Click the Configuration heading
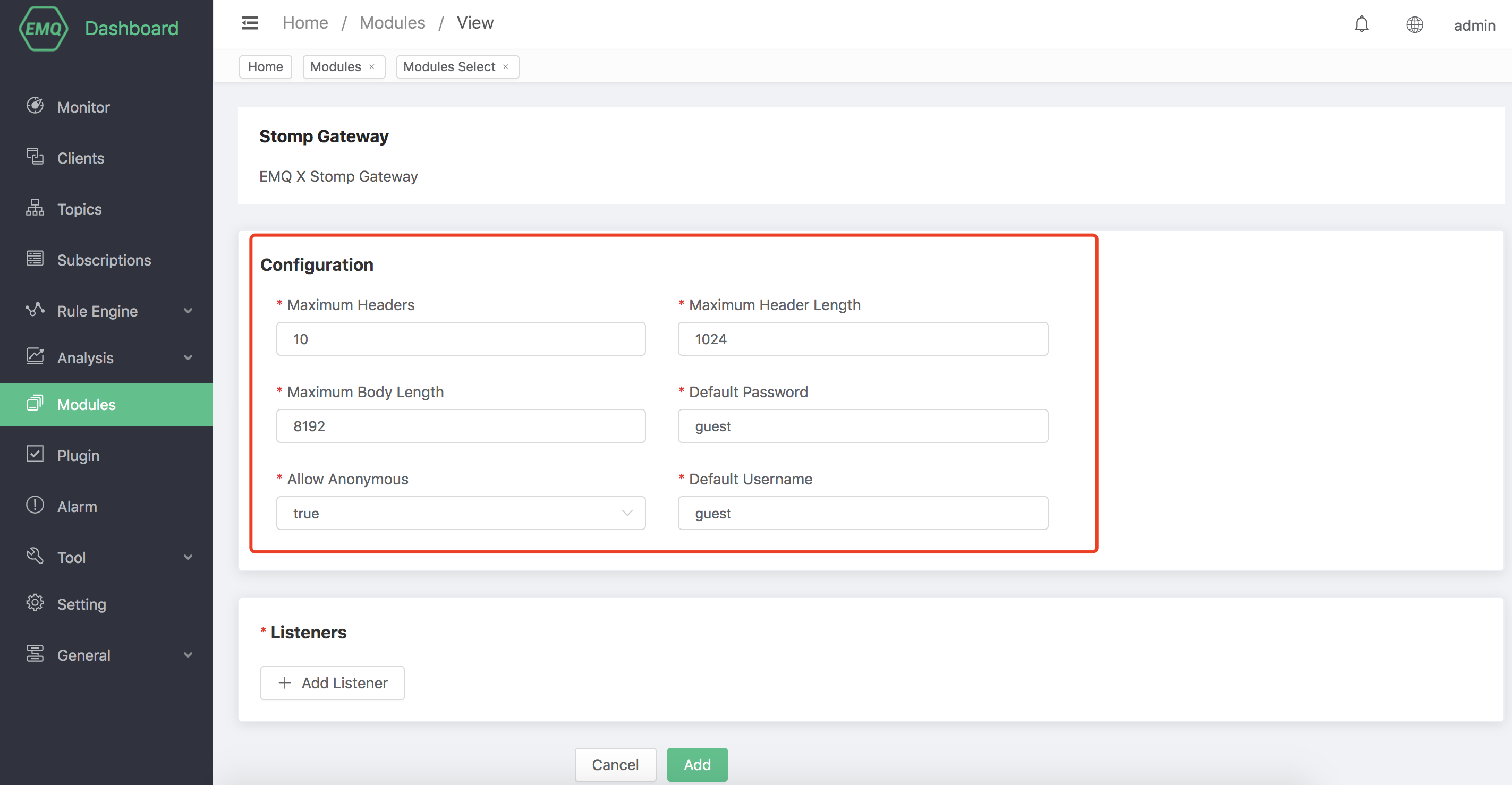 click(x=317, y=264)
